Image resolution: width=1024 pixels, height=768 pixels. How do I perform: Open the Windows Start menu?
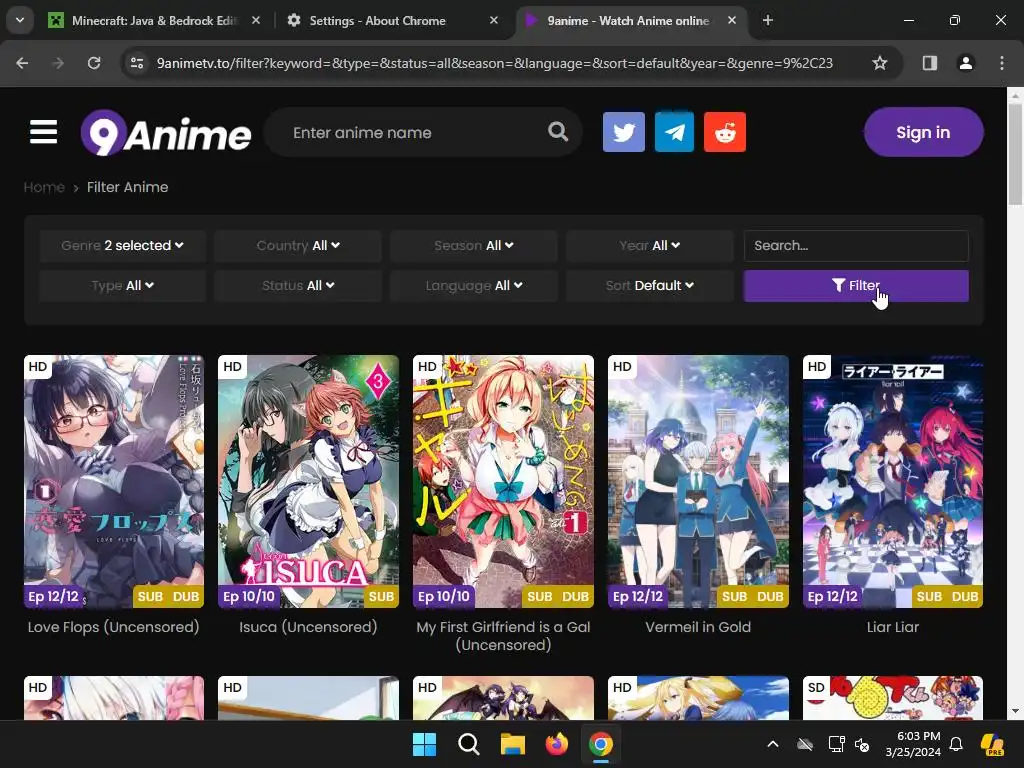coord(424,744)
